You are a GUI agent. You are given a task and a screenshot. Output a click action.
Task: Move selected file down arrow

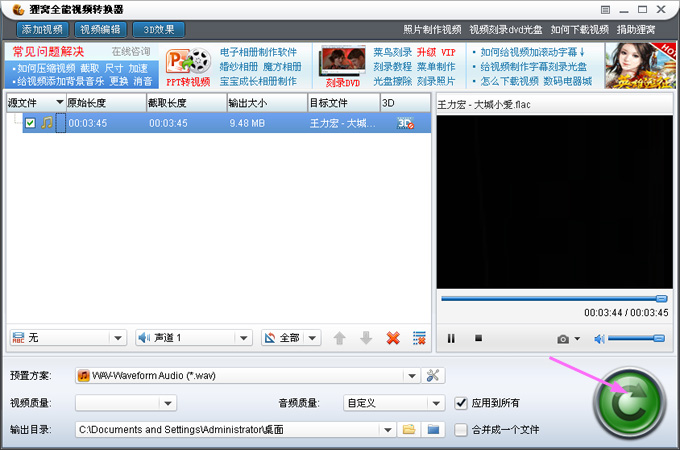tap(366, 338)
